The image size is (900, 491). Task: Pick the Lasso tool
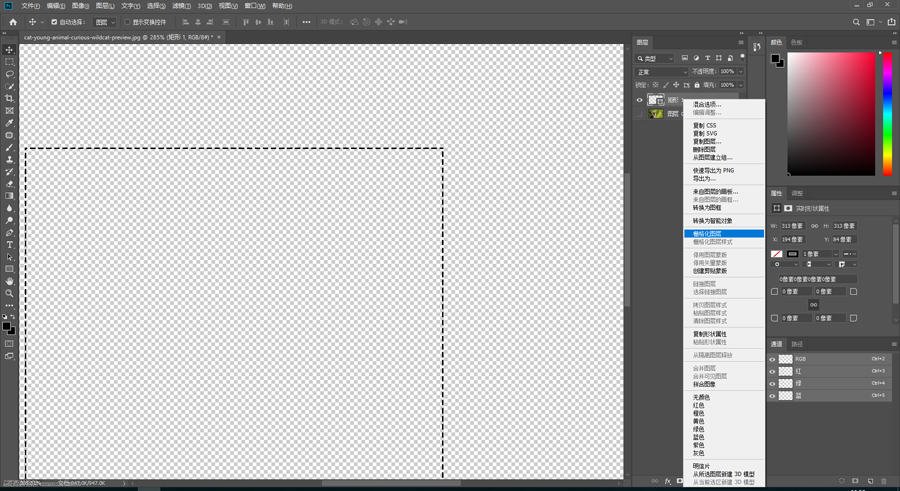point(10,74)
